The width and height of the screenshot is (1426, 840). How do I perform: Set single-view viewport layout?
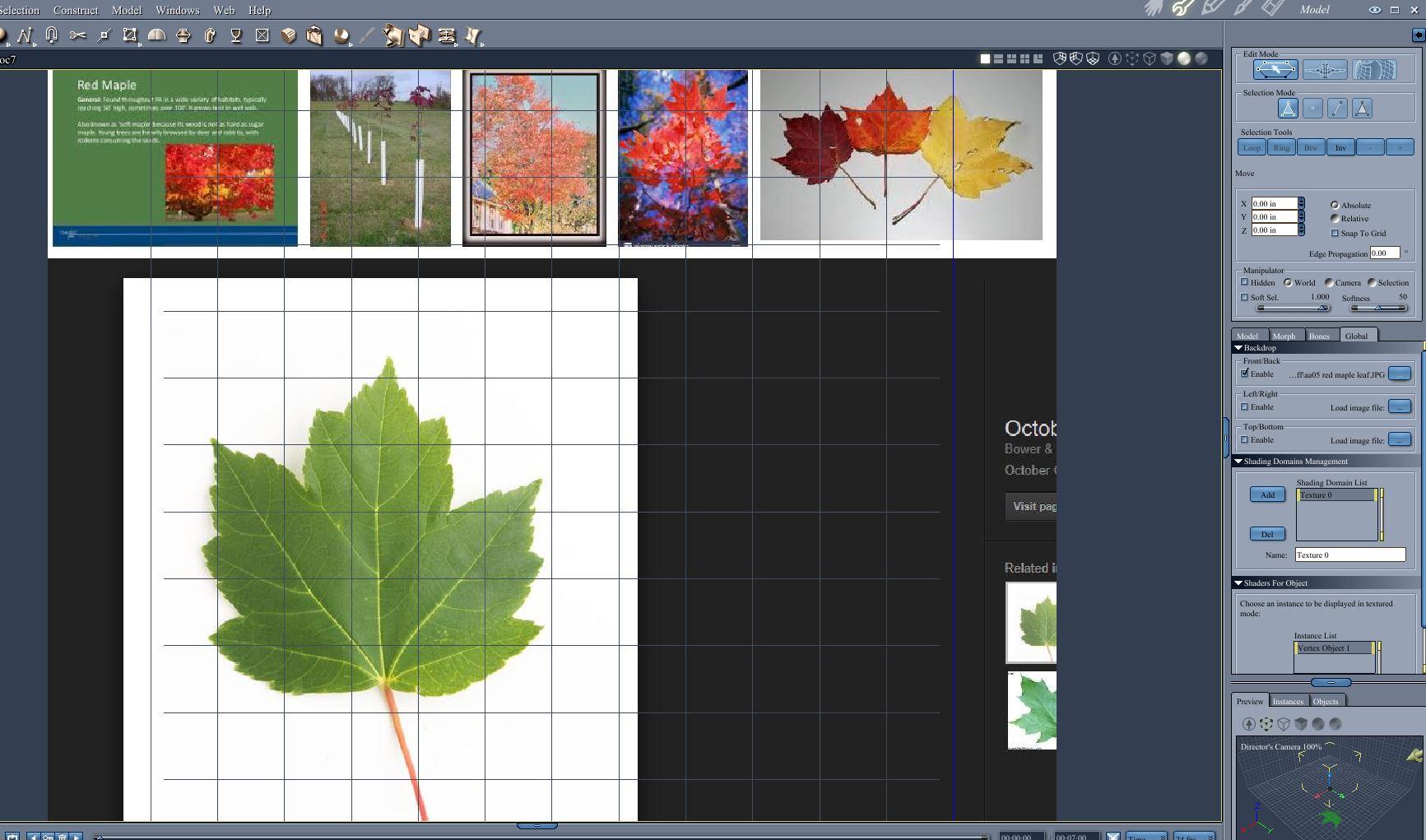[985, 58]
